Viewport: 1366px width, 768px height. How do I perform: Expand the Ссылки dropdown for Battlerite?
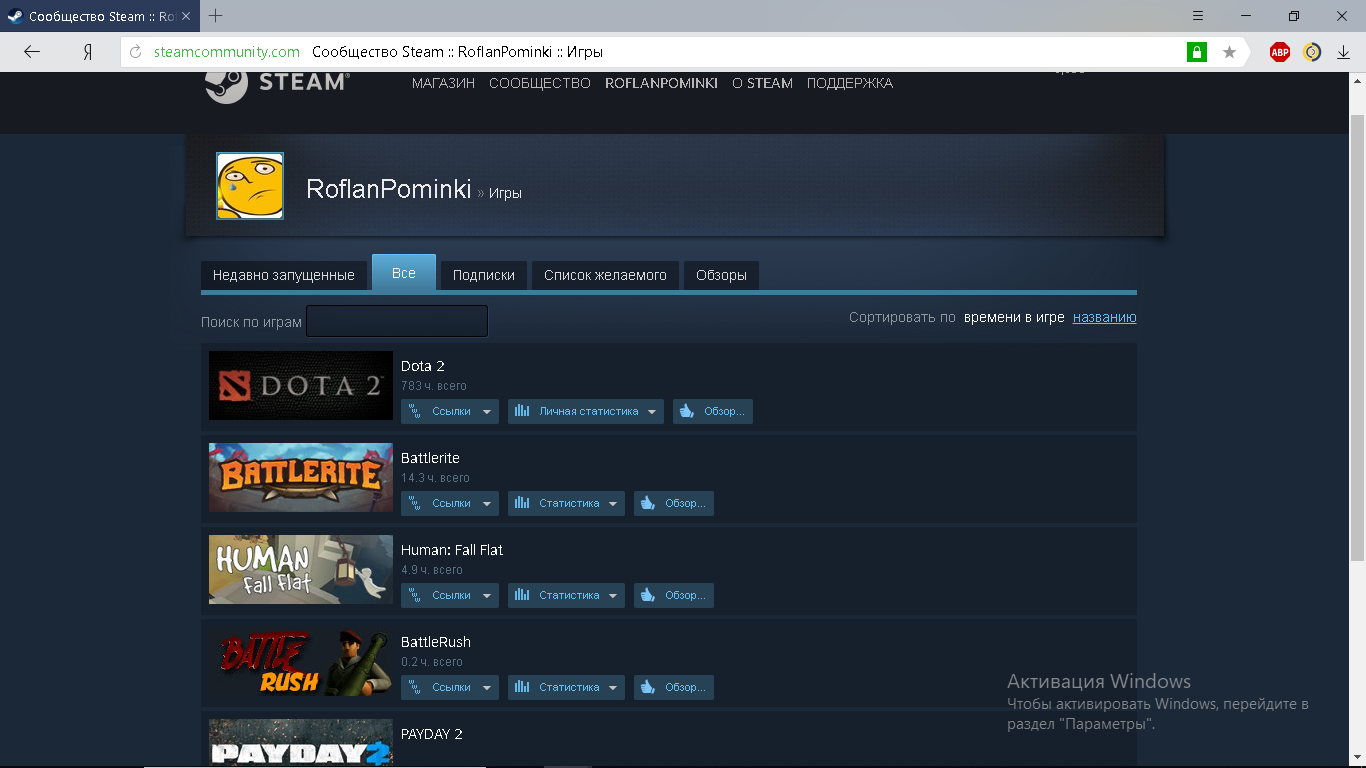coord(450,503)
